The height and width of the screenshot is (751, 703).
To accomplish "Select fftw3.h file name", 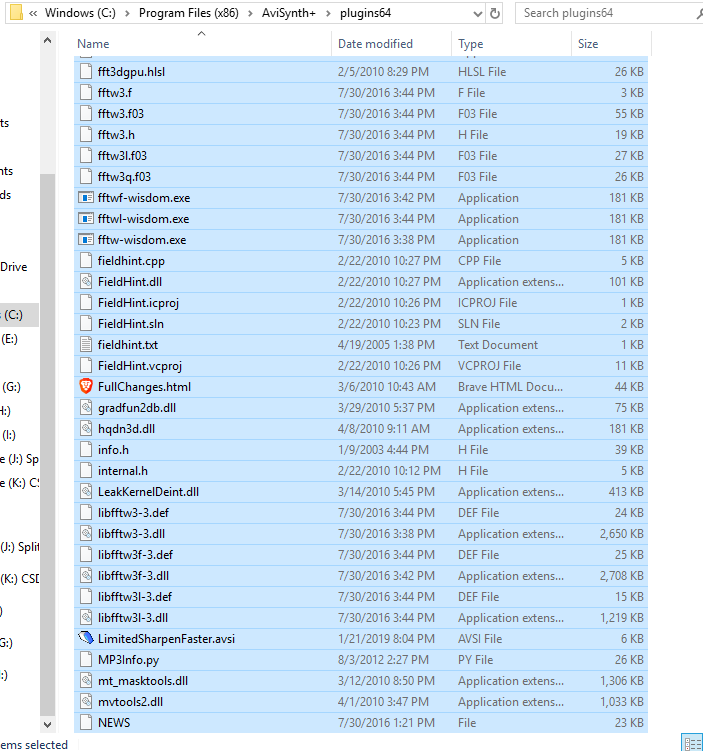I will point(116,135).
